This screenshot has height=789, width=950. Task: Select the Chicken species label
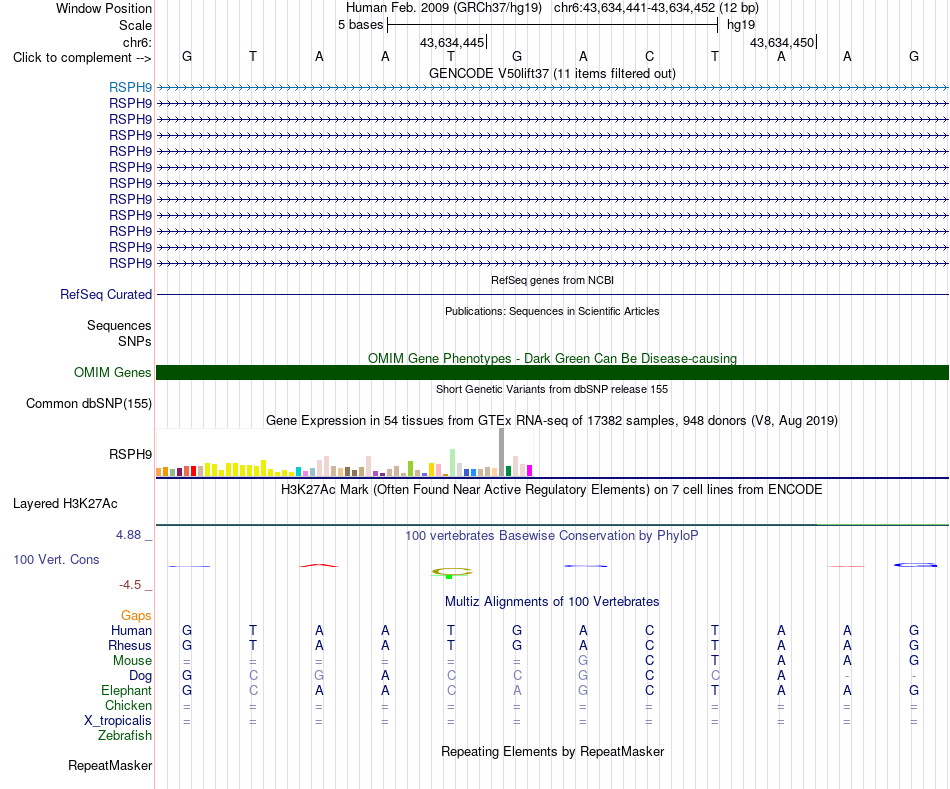click(128, 705)
